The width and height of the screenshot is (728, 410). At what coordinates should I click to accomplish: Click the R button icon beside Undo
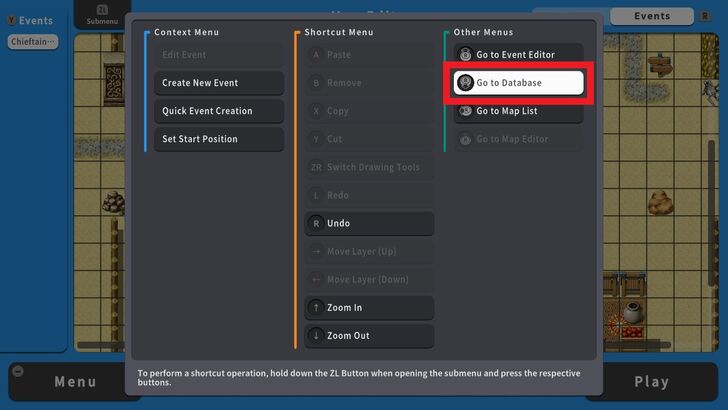click(x=317, y=223)
